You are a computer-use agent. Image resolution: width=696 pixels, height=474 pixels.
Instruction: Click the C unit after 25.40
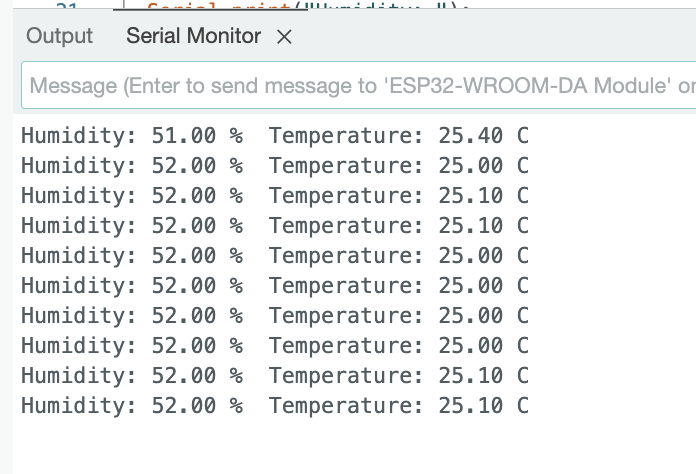(522, 135)
